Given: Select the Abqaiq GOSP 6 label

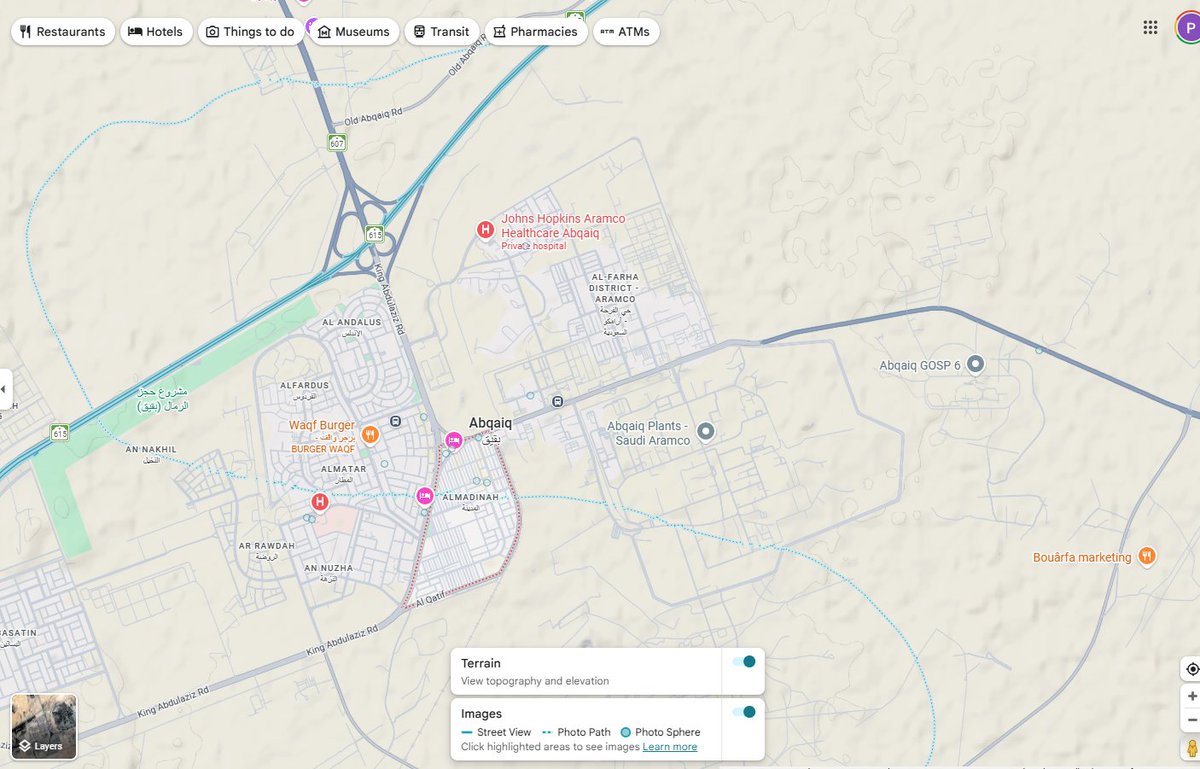Looking at the screenshot, I should coord(920,366).
